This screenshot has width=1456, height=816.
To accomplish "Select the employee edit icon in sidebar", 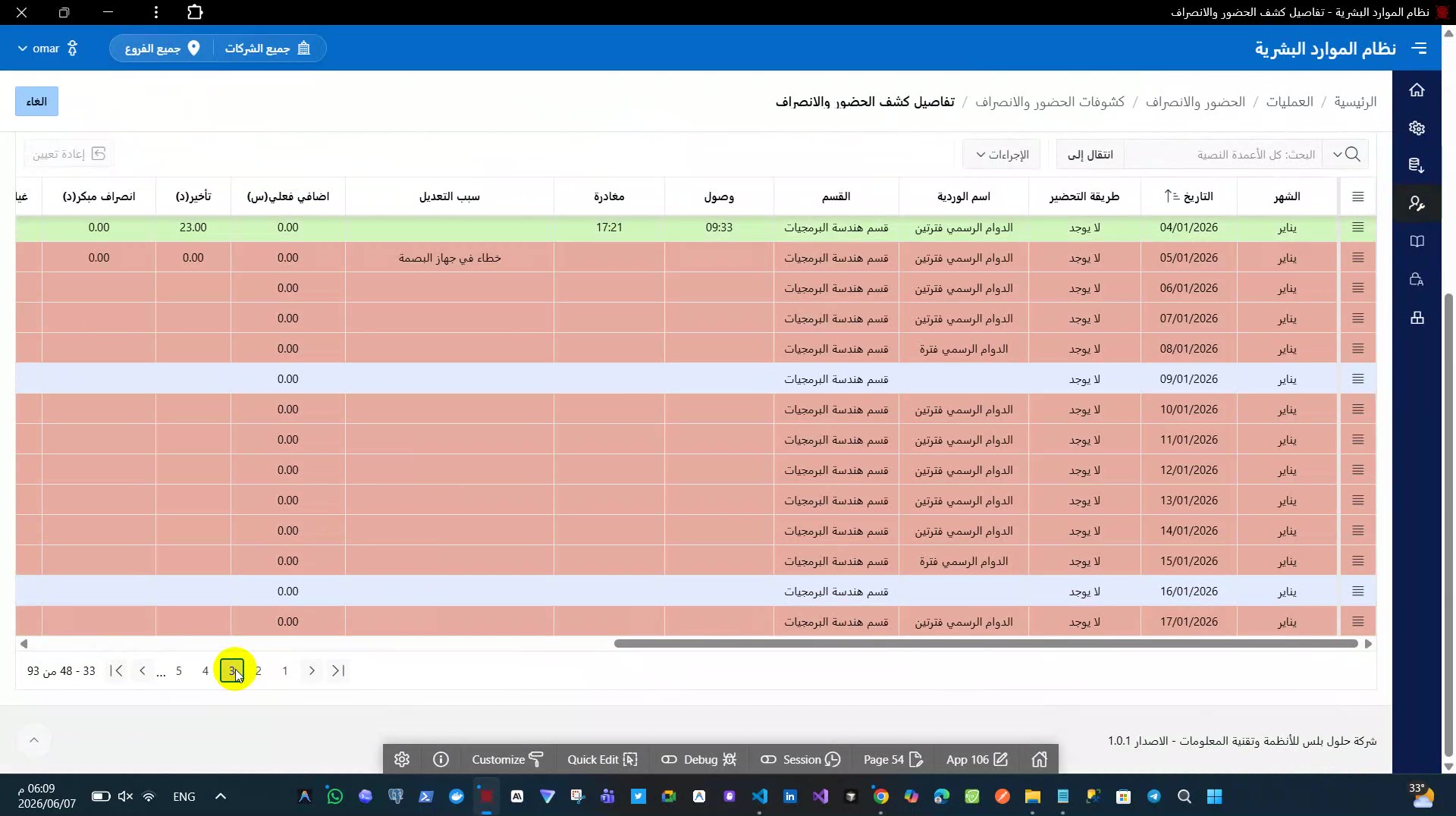I will pos(1417,203).
